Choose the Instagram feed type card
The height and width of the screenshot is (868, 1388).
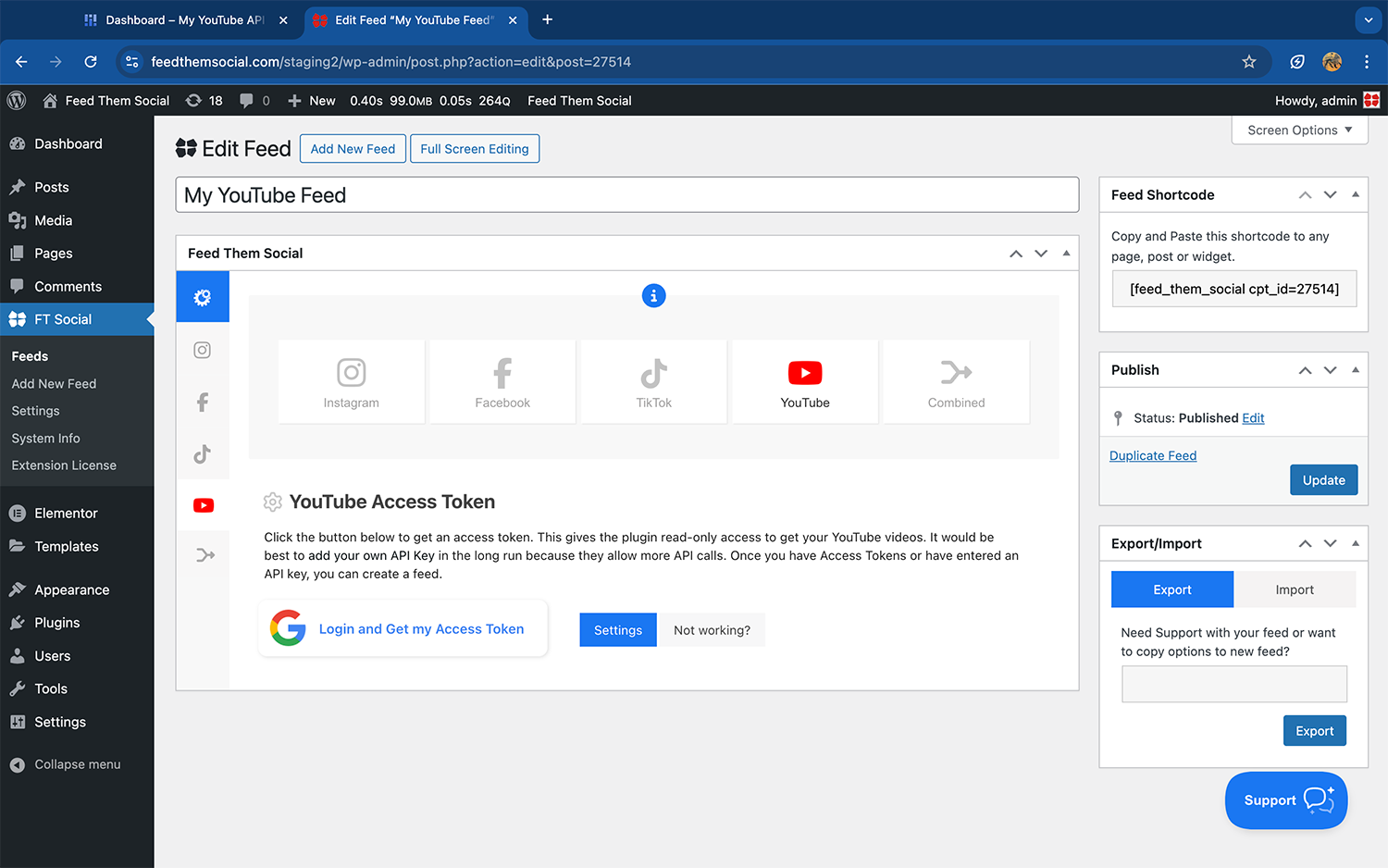pyautogui.click(x=352, y=381)
